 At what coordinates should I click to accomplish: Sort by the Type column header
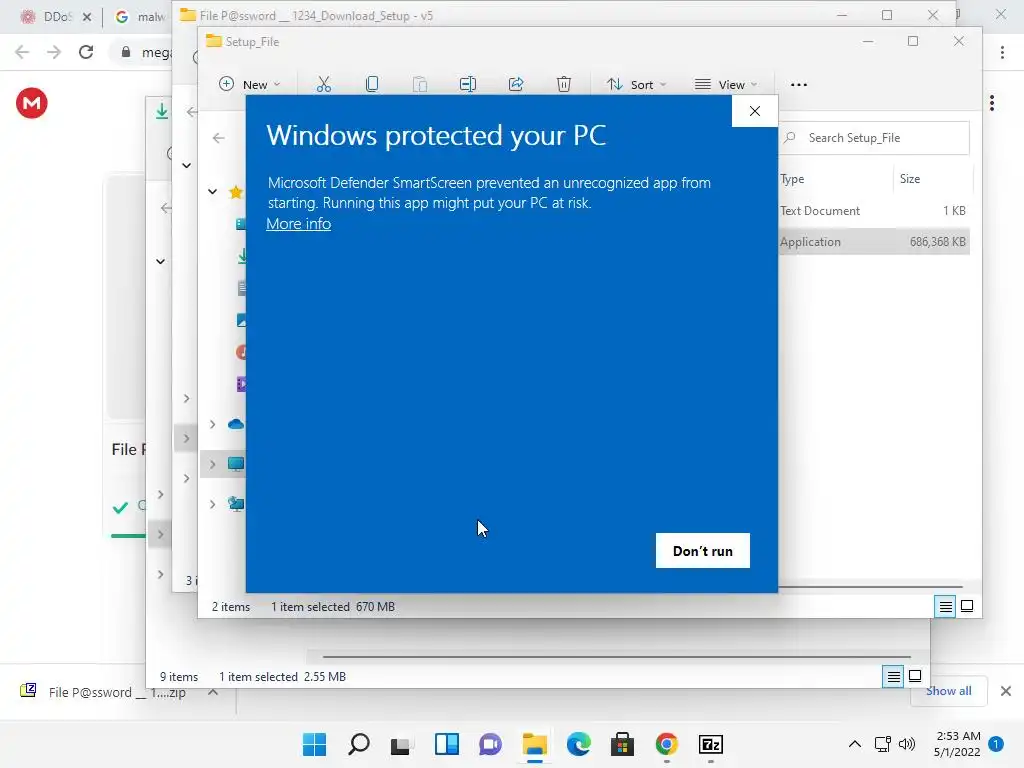792,179
